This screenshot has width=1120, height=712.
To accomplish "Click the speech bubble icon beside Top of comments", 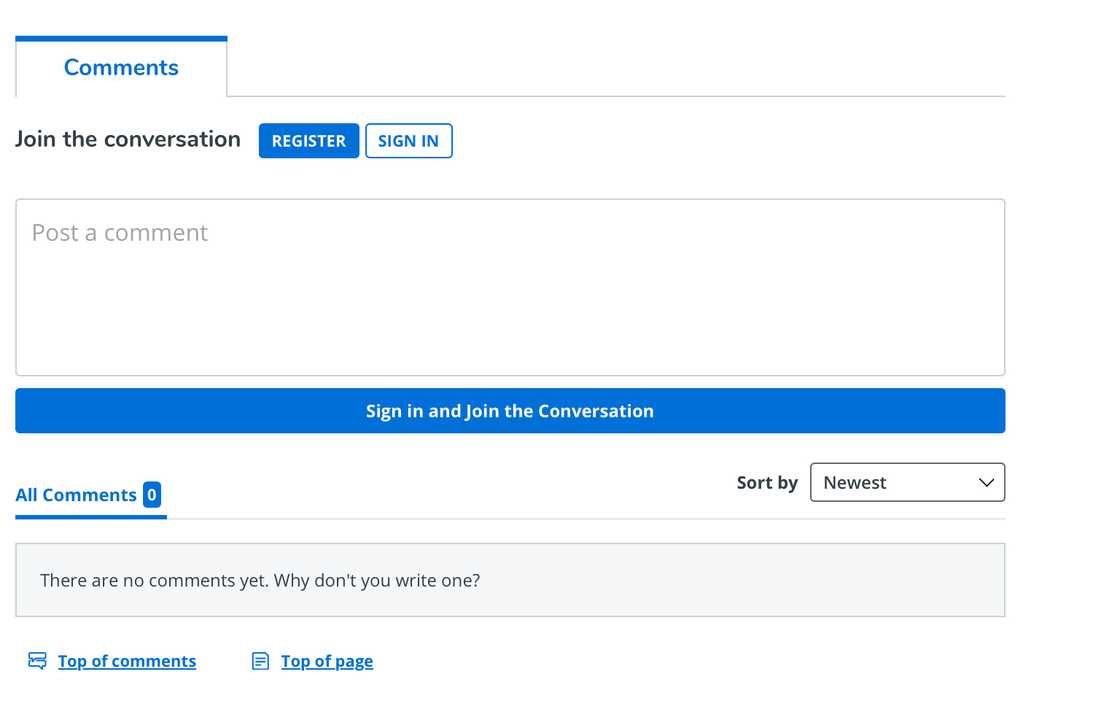I will [37, 661].
